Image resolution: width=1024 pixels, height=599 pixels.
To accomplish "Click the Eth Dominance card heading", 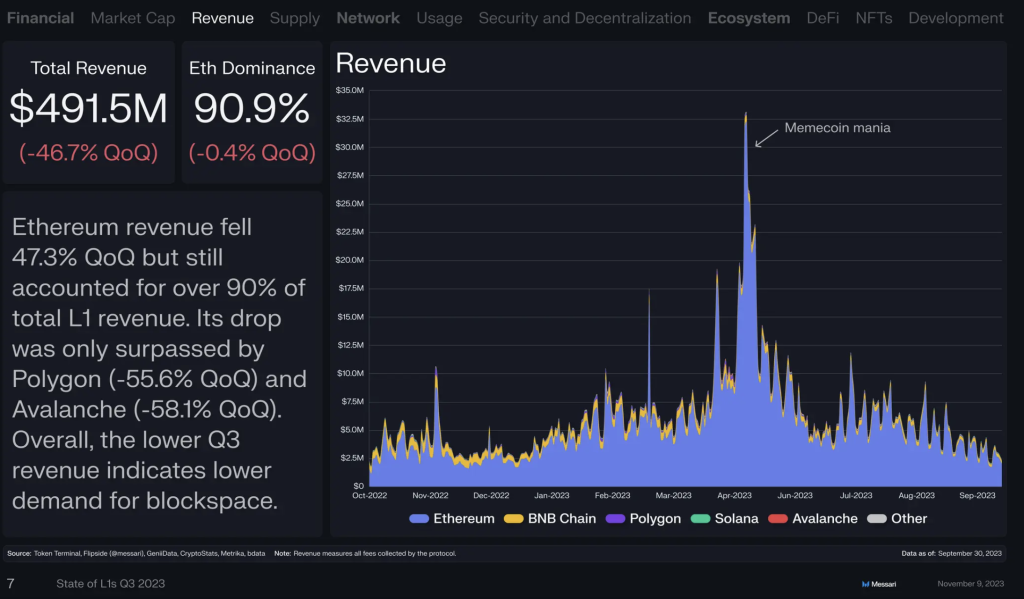I will pos(252,68).
